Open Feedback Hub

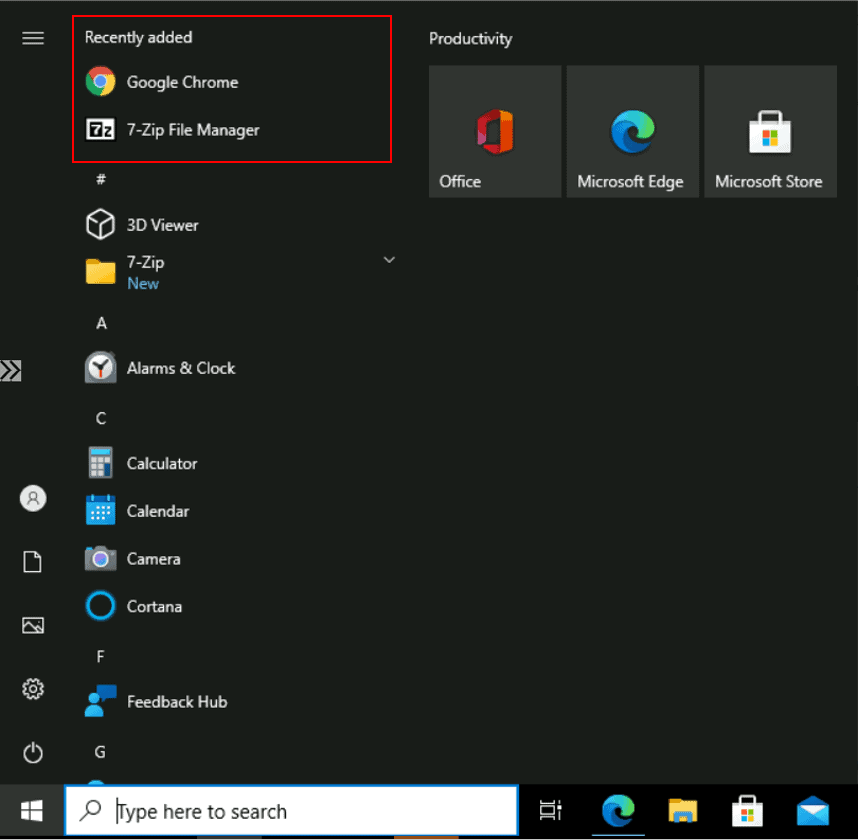pos(156,702)
